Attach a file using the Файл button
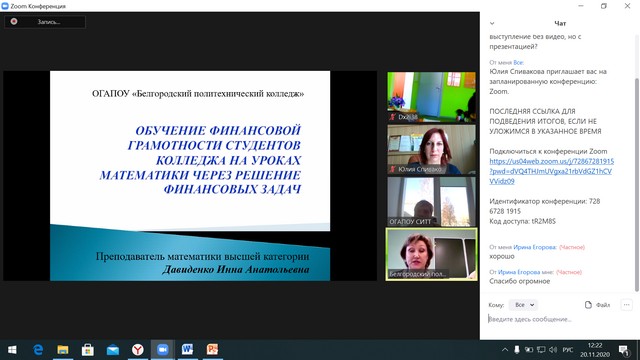Viewport: 640px width, 360px height. tap(598, 305)
